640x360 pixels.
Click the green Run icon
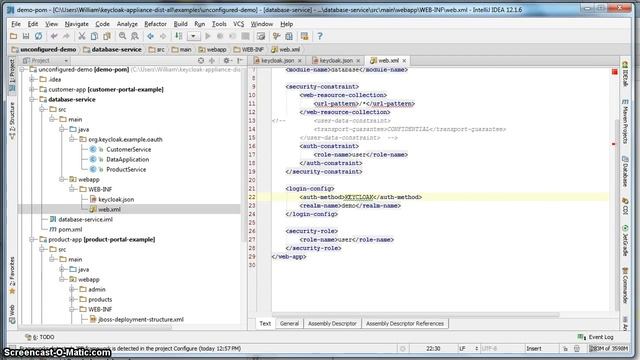coord(208,36)
